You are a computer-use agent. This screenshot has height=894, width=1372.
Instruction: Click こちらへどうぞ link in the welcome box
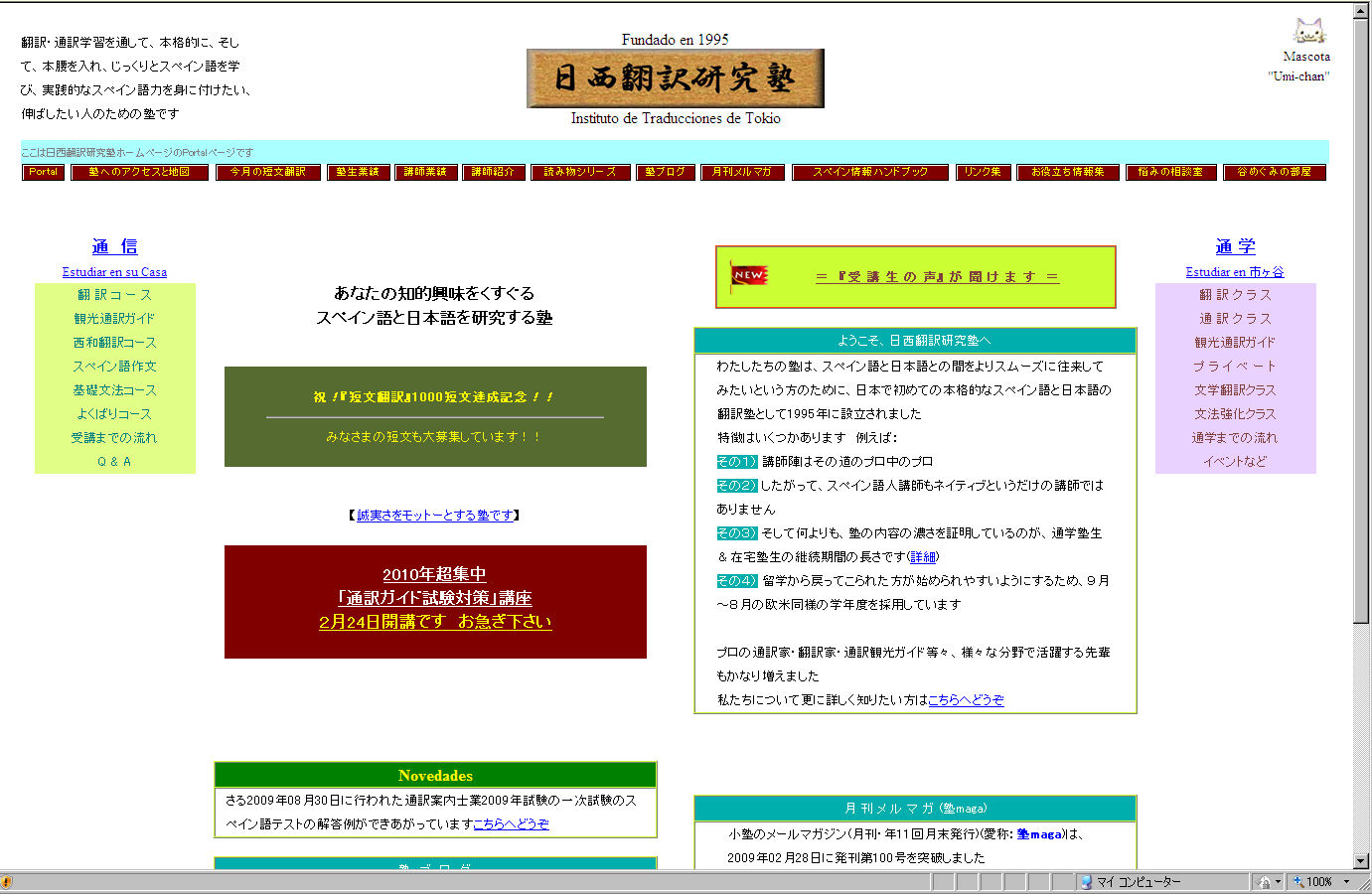(966, 700)
